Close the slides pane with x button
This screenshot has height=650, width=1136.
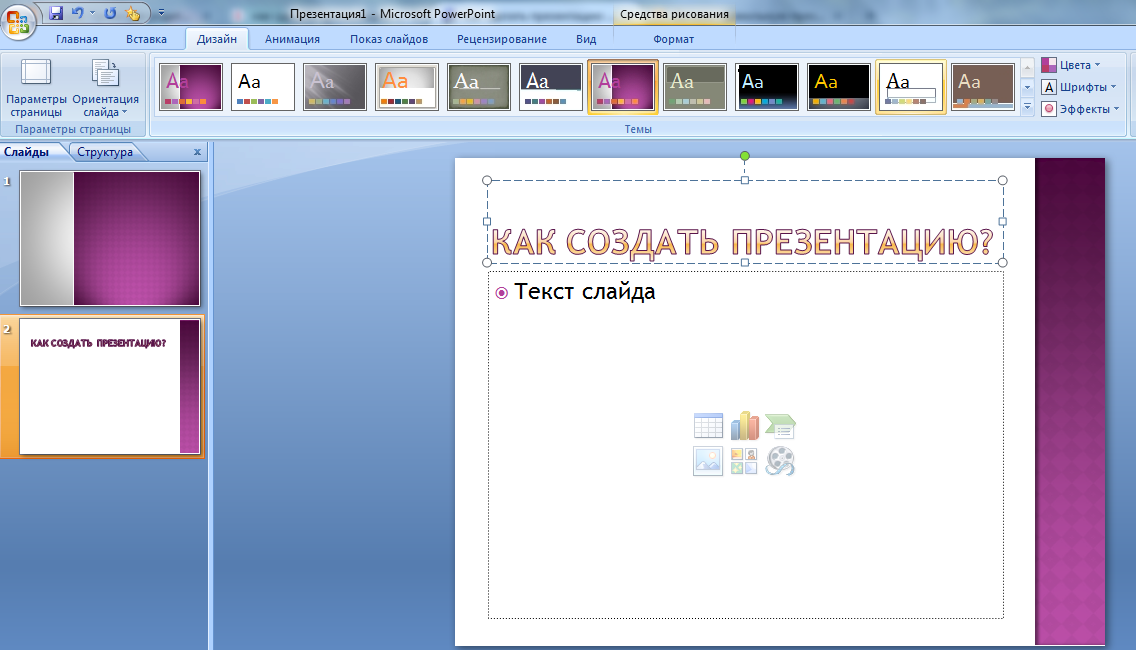(x=197, y=152)
